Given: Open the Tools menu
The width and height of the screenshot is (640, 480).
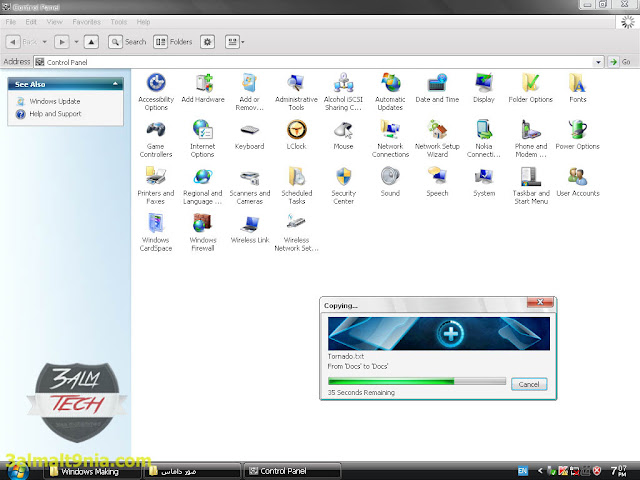Looking at the screenshot, I should [x=119, y=22].
